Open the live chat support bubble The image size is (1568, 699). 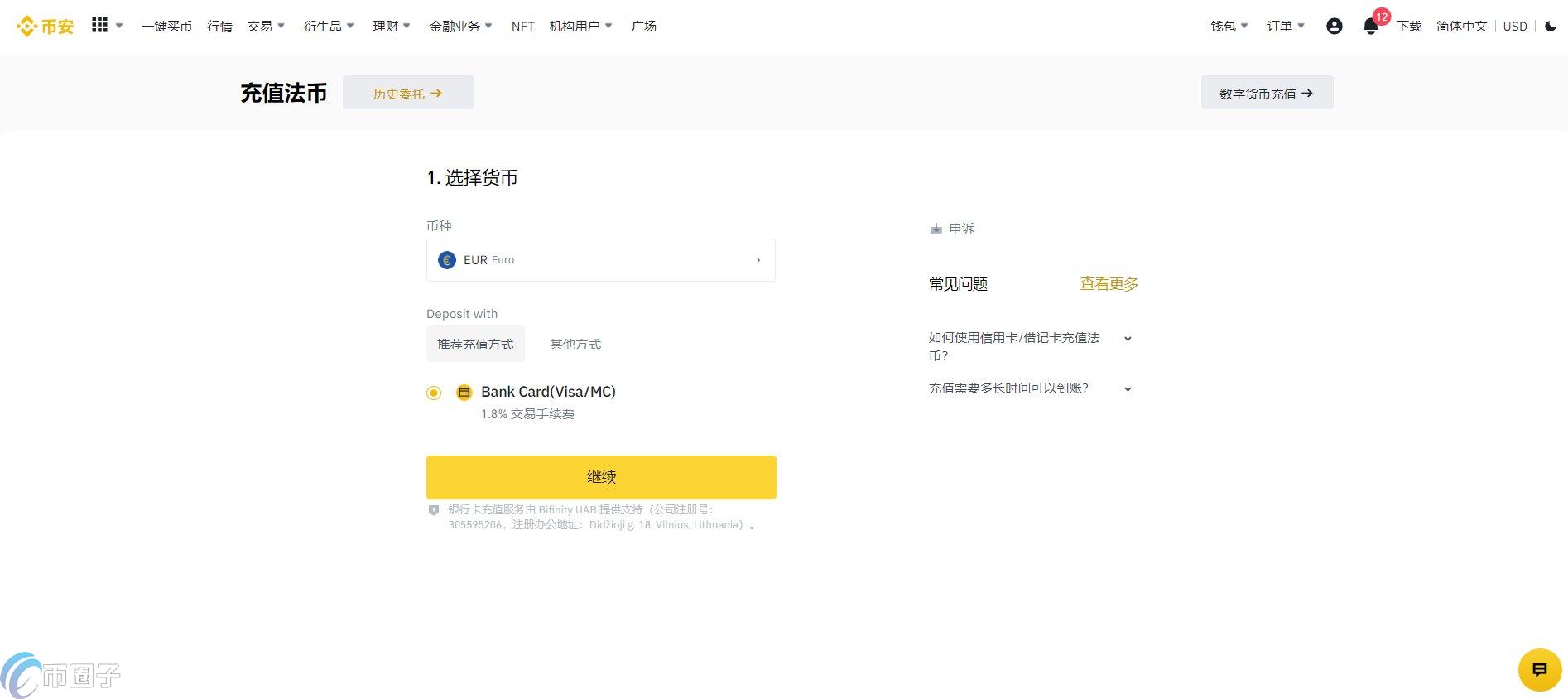[x=1540, y=670]
